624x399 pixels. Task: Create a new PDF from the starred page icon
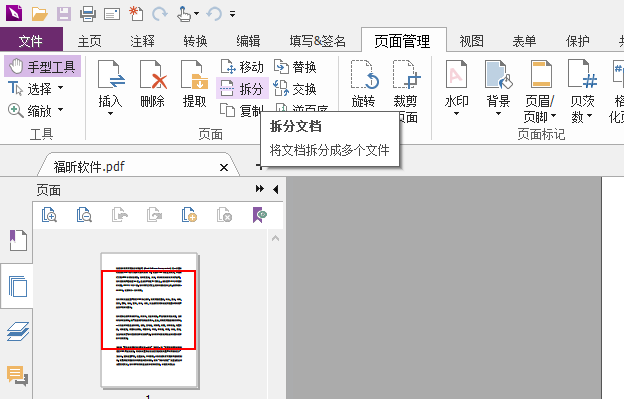coord(136,14)
